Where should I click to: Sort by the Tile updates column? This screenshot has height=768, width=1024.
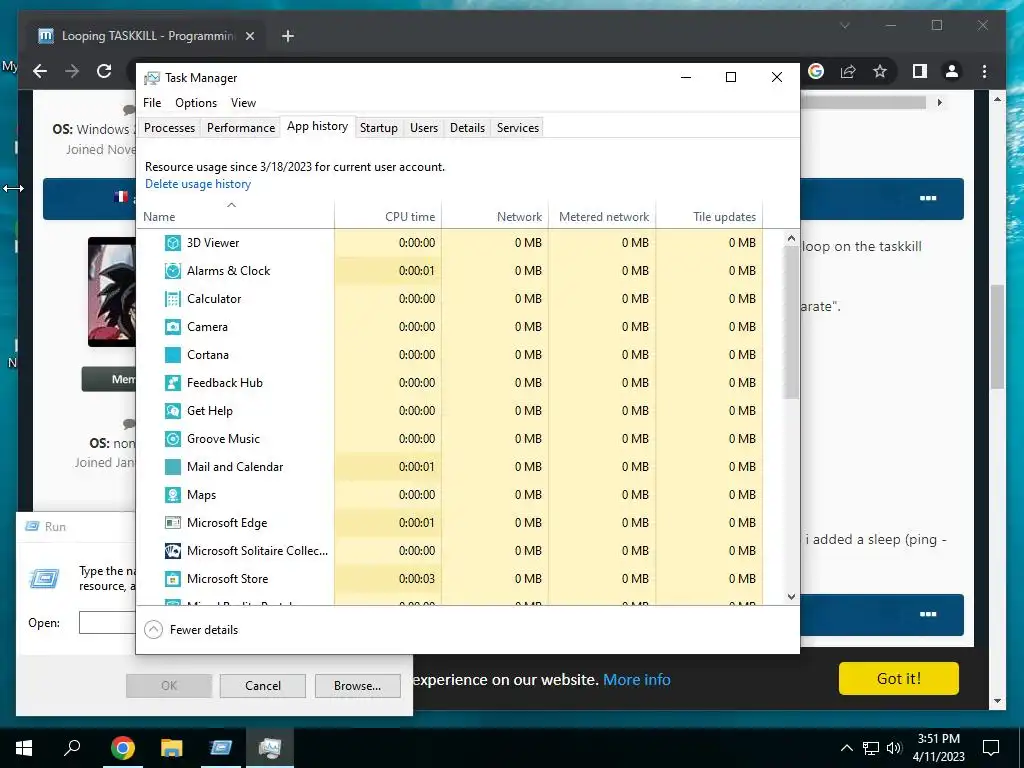click(709, 216)
